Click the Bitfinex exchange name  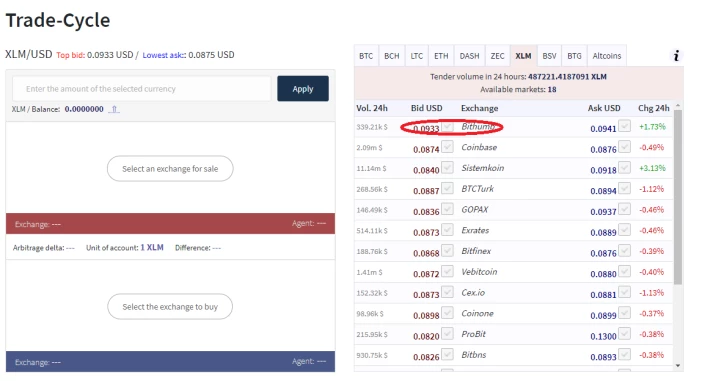476,251
